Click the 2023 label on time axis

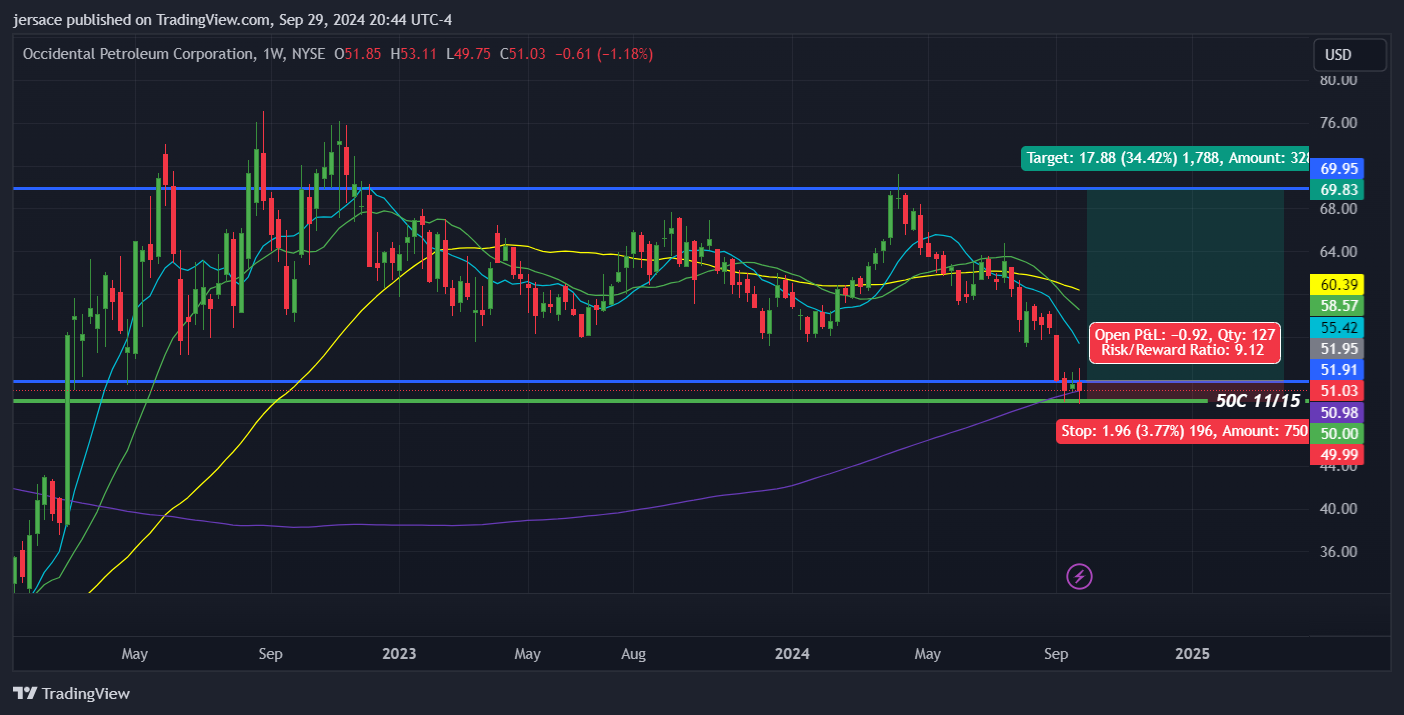(398, 654)
